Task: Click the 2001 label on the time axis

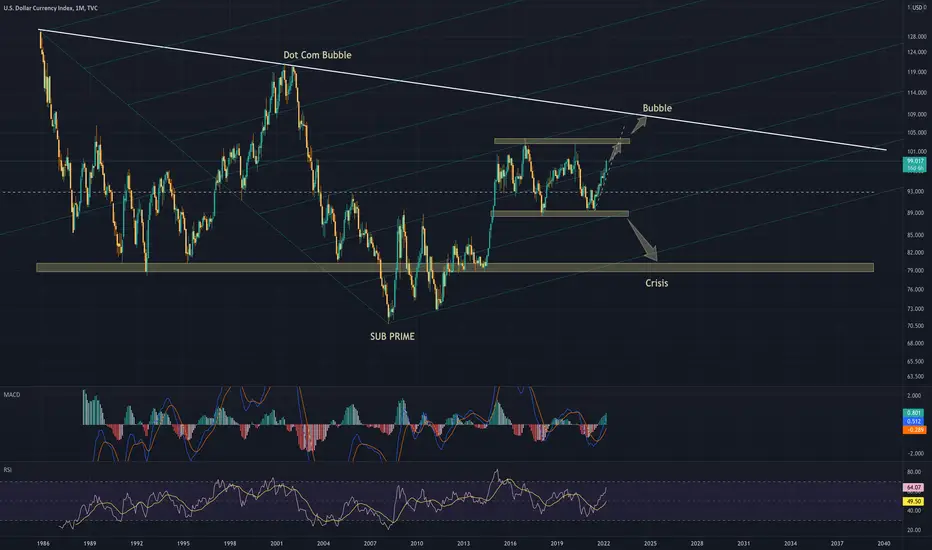Action: (276, 543)
